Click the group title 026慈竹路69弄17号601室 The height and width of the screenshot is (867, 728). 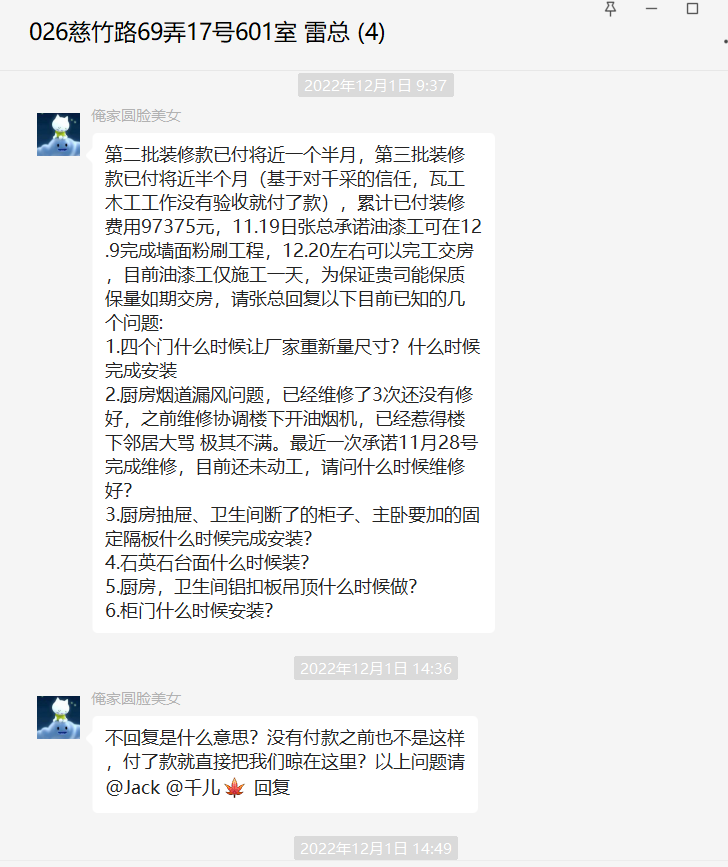pyautogui.click(x=163, y=32)
